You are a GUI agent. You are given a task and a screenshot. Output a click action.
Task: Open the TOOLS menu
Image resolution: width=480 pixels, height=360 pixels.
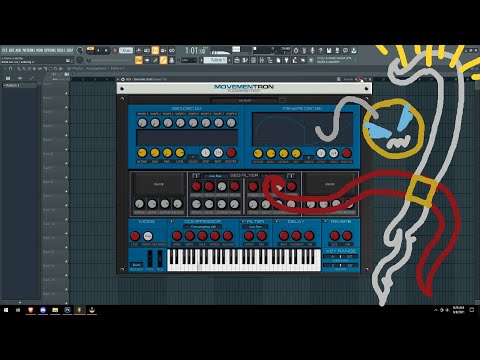(60, 50)
